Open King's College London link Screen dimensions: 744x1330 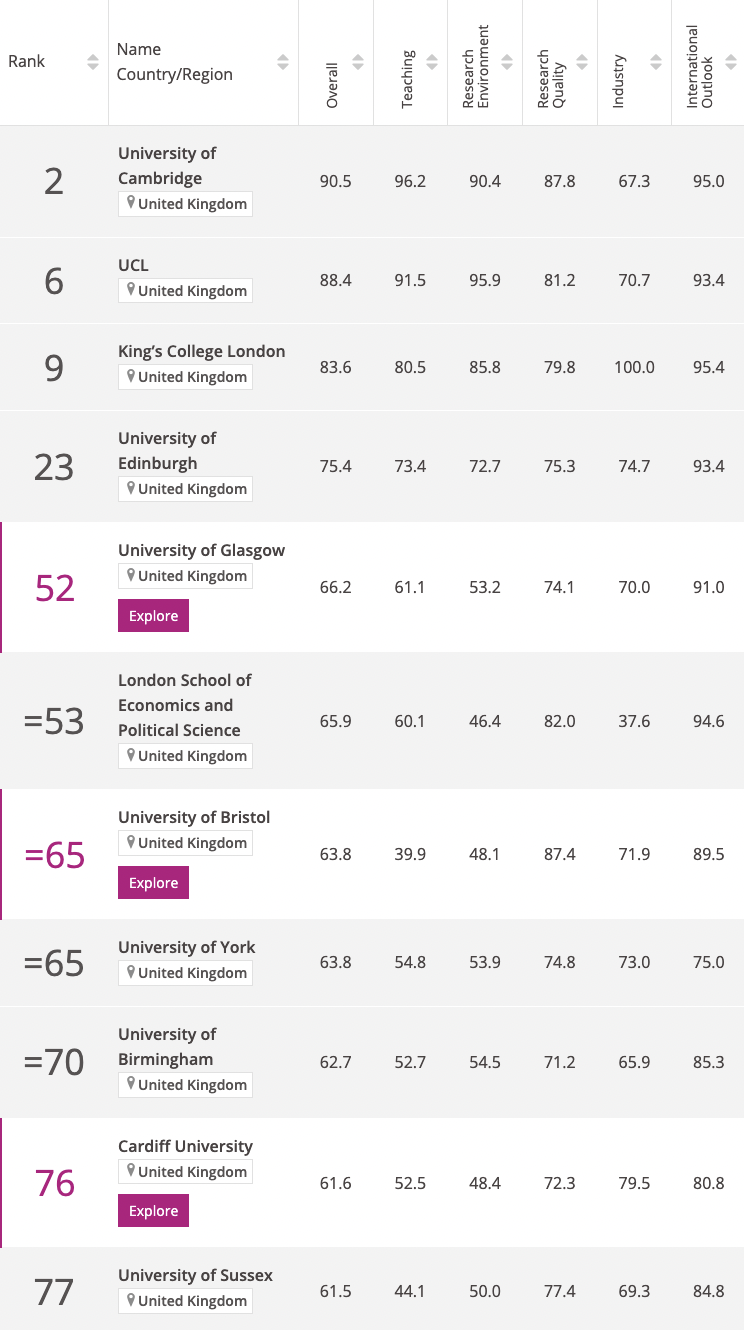pyautogui.click(x=202, y=351)
